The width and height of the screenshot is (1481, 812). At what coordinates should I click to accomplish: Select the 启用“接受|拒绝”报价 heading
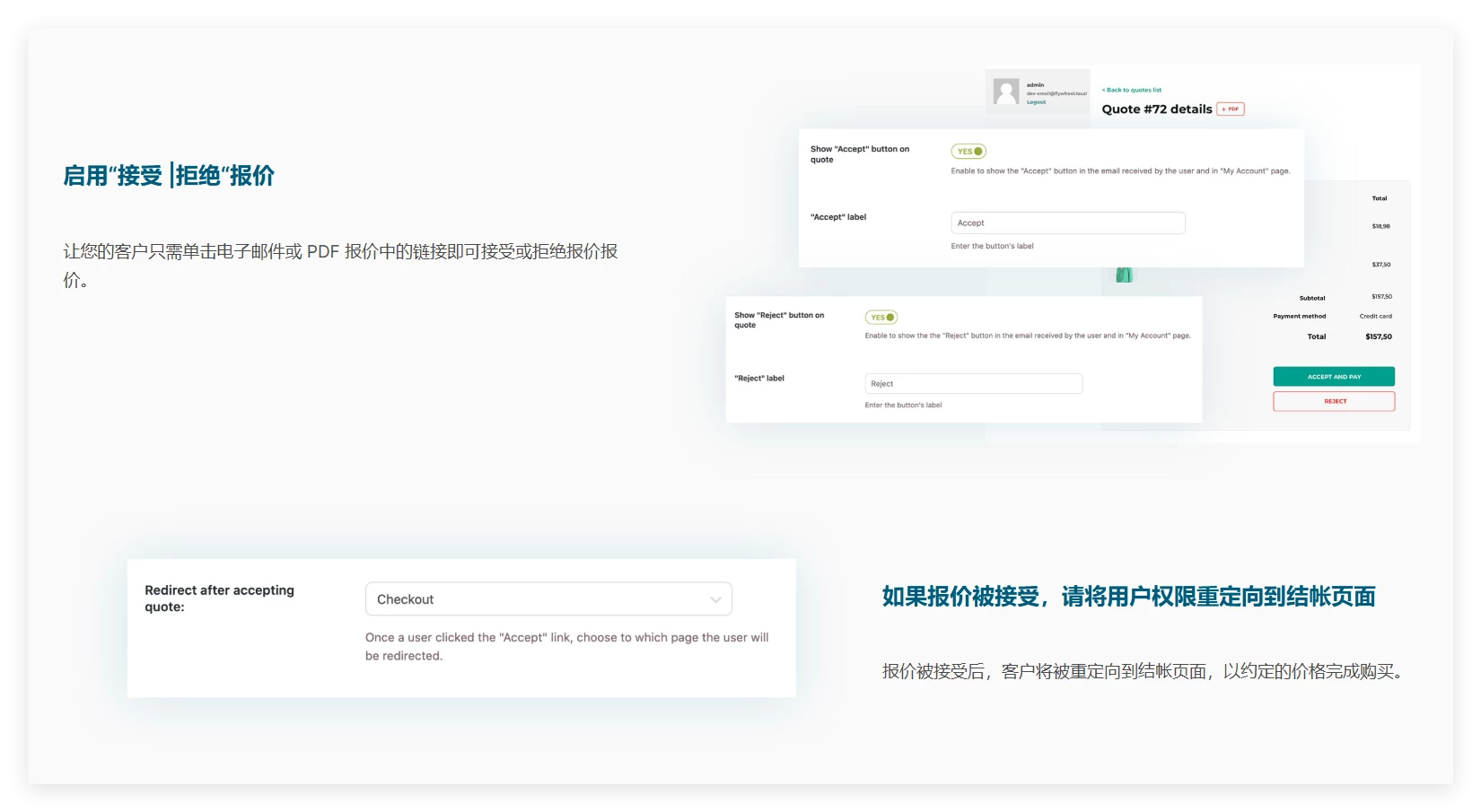[x=169, y=176]
